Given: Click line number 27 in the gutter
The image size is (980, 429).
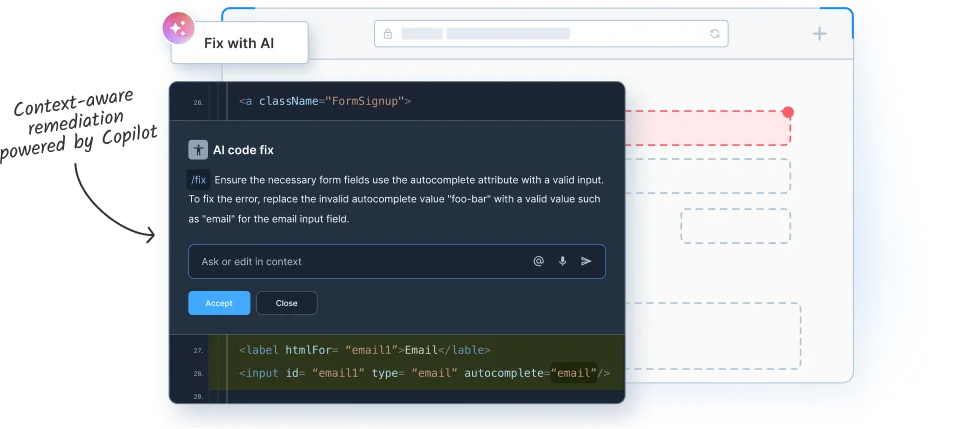Looking at the screenshot, I should (x=198, y=351).
